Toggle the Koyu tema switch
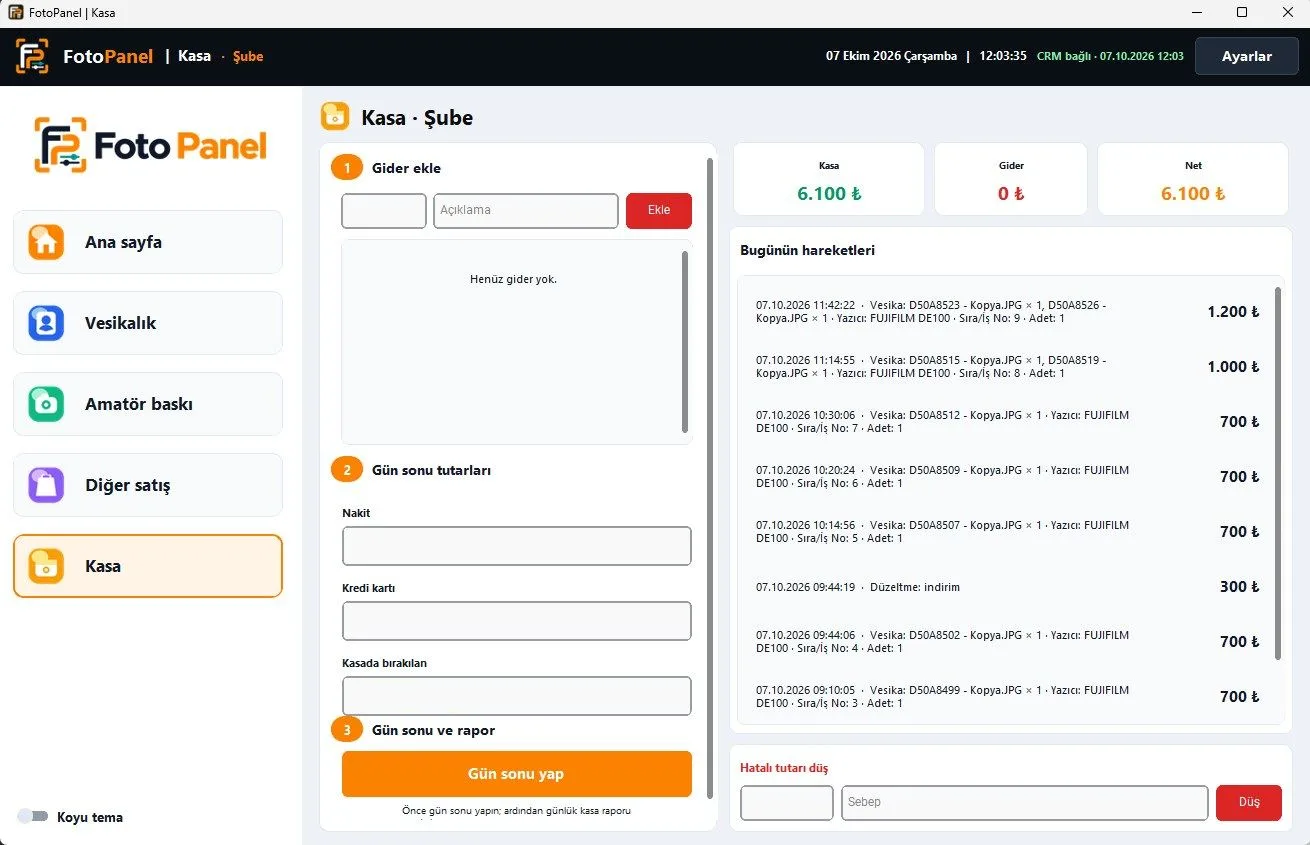 pyautogui.click(x=33, y=817)
